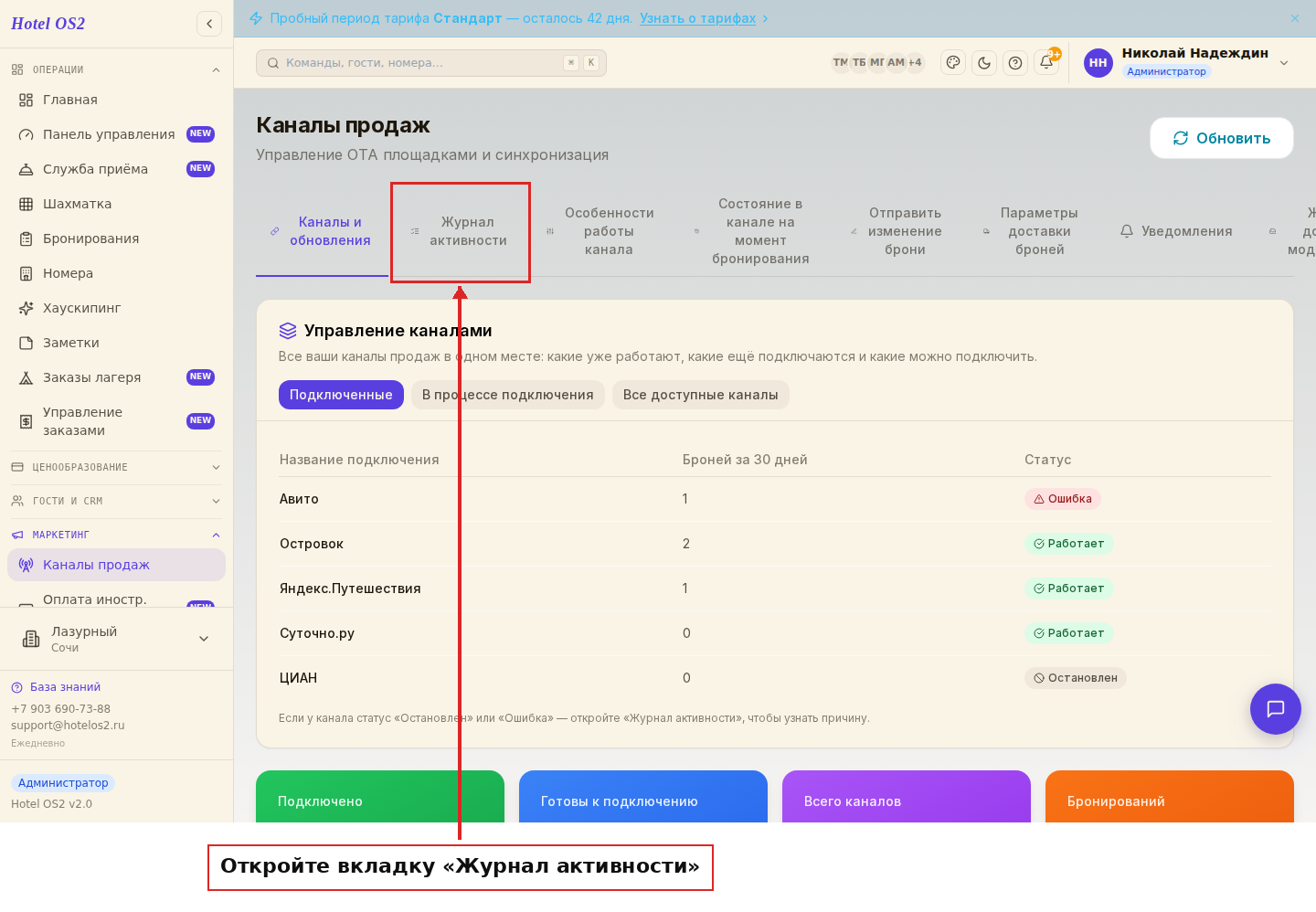Select Все доступные каналы filter
The width and height of the screenshot is (1316, 912).
[x=701, y=395]
